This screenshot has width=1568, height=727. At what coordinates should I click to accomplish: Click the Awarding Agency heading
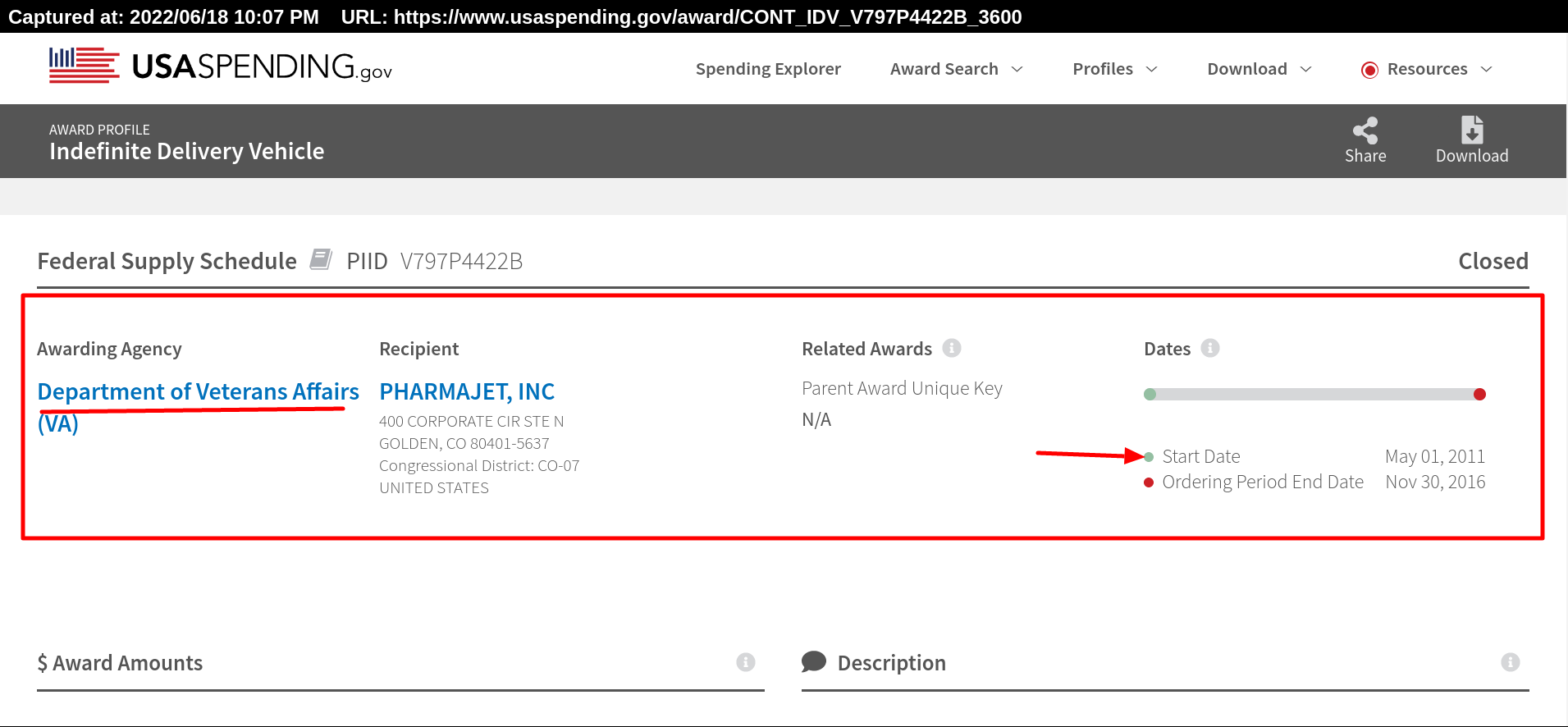click(x=109, y=349)
